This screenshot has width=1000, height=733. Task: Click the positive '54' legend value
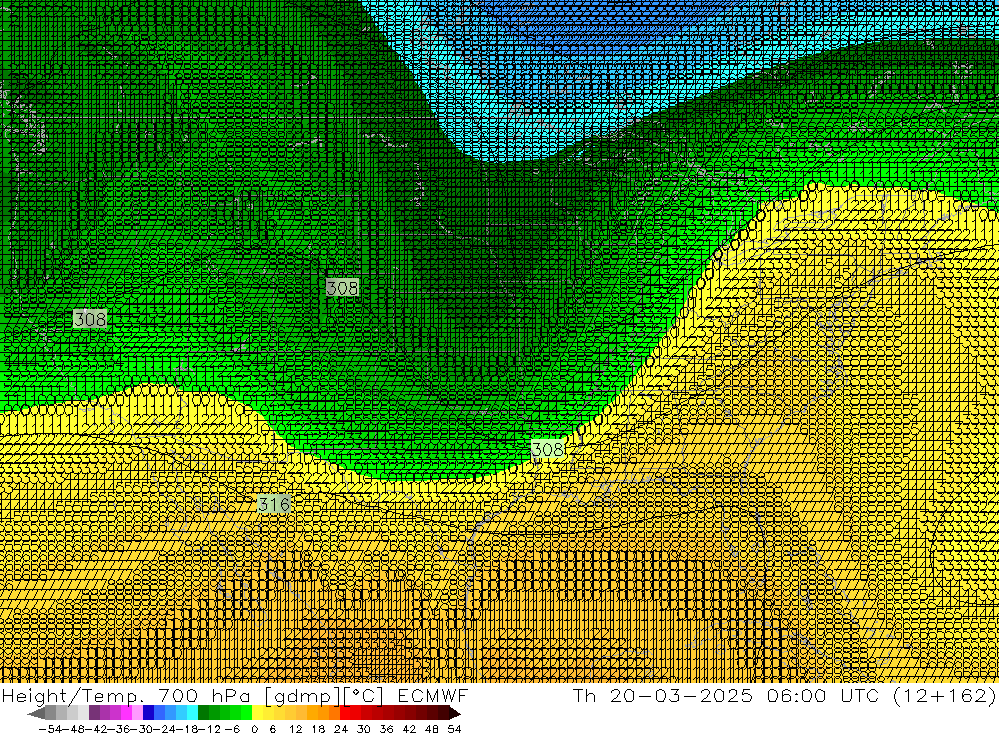[454, 729]
